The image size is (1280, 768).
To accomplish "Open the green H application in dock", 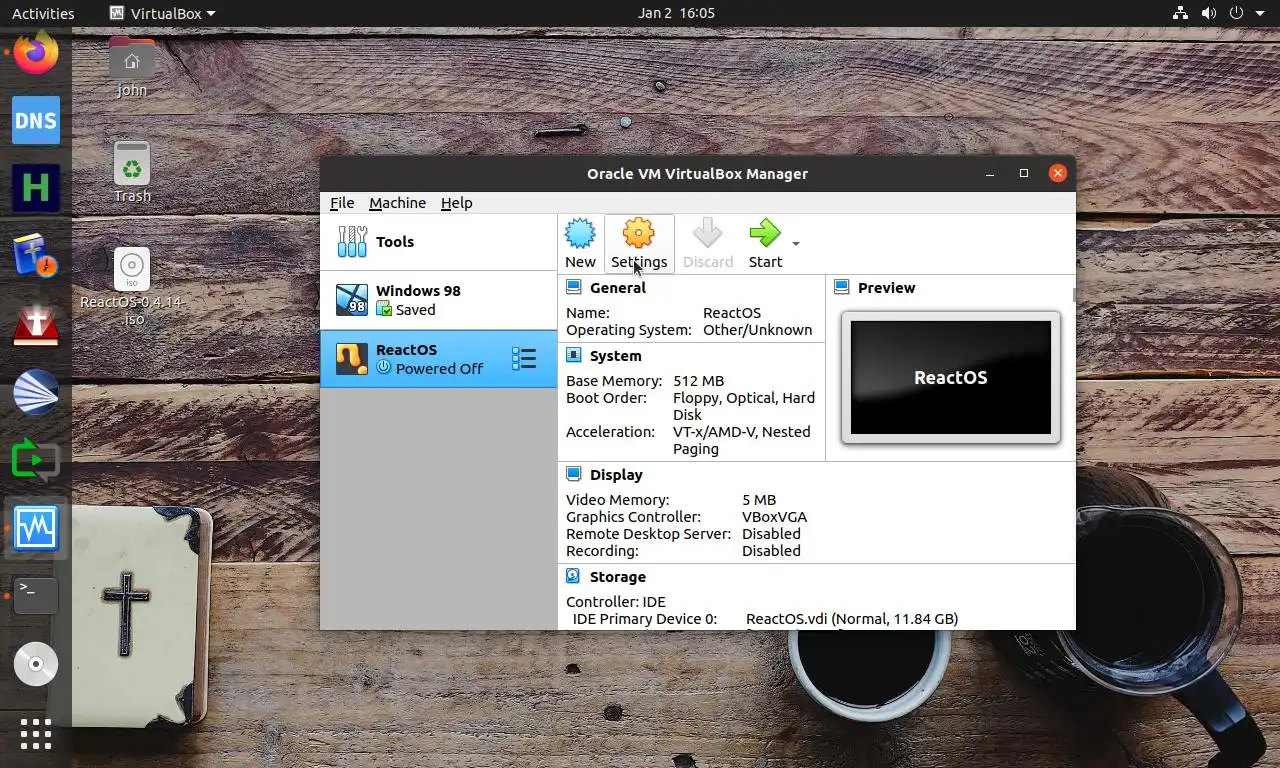I will [x=36, y=188].
